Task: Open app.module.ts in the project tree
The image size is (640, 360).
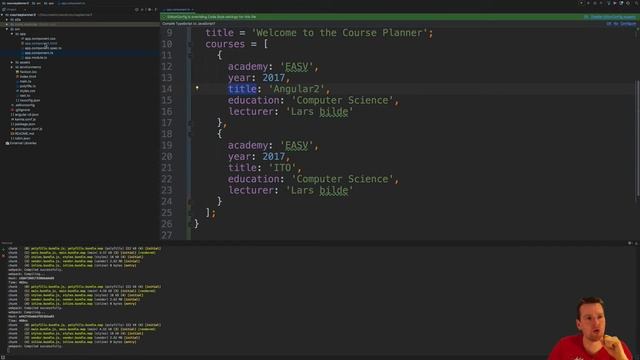Action: [36, 58]
